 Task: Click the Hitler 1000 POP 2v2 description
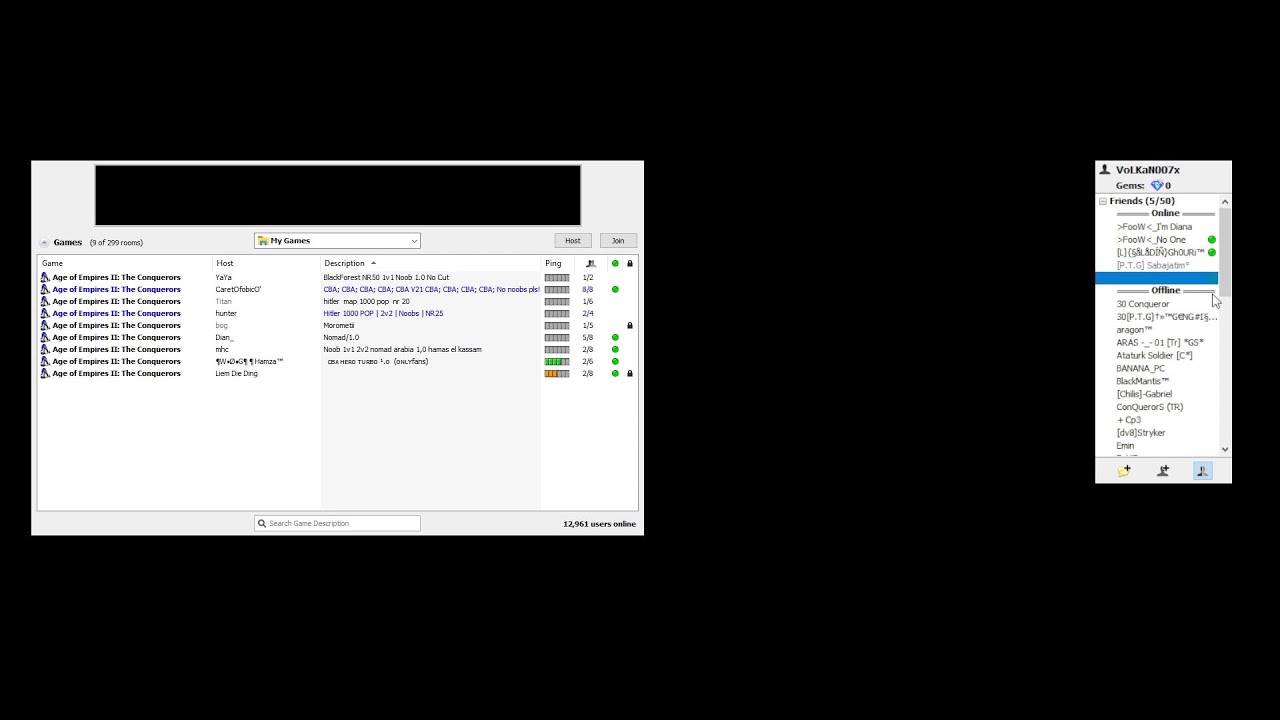pos(383,313)
